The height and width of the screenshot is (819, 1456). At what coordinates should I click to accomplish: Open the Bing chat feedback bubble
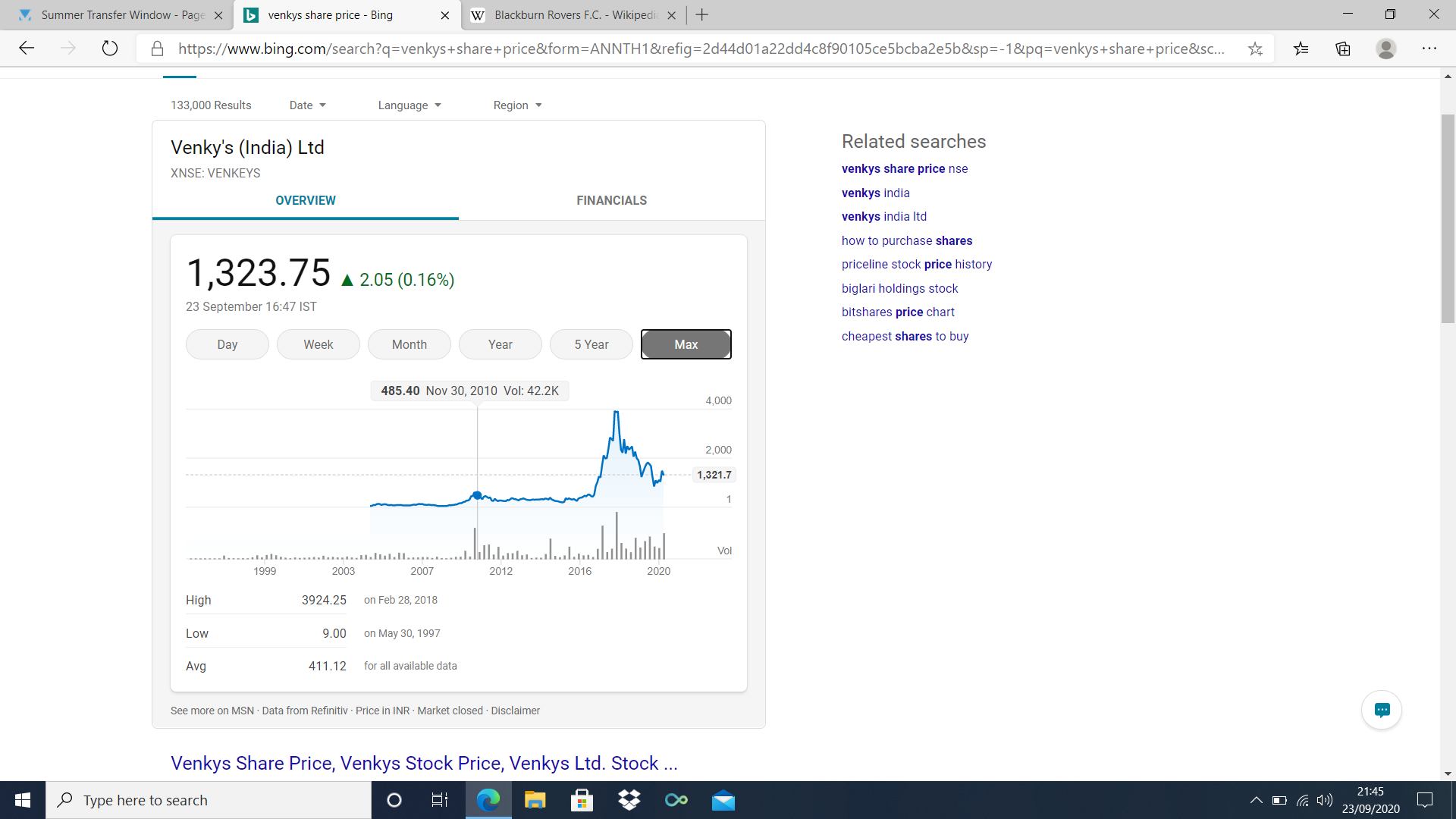point(1382,710)
